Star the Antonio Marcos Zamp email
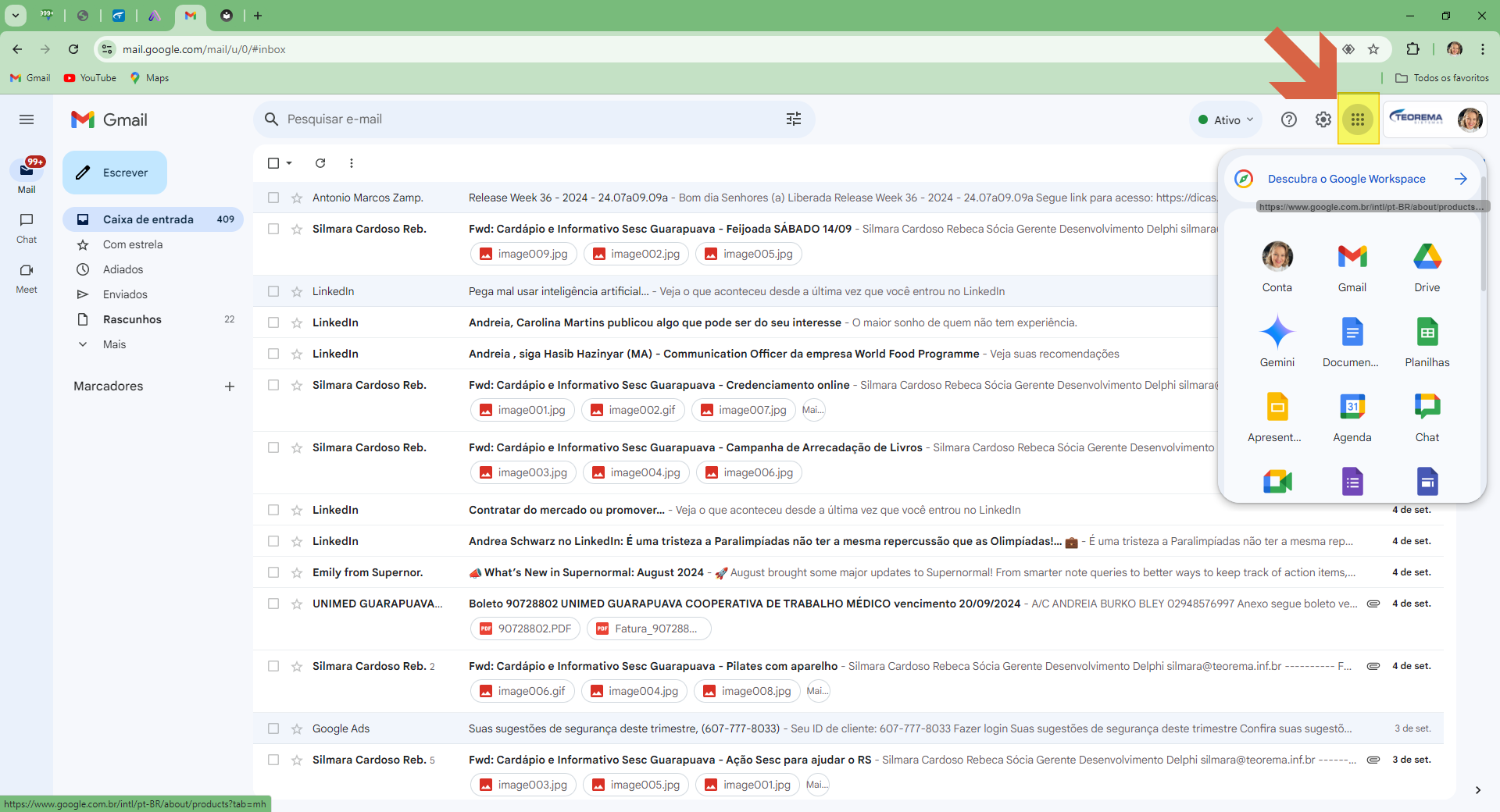This screenshot has height=812, width=1500. pyautogui.click(x=297, y=198)
